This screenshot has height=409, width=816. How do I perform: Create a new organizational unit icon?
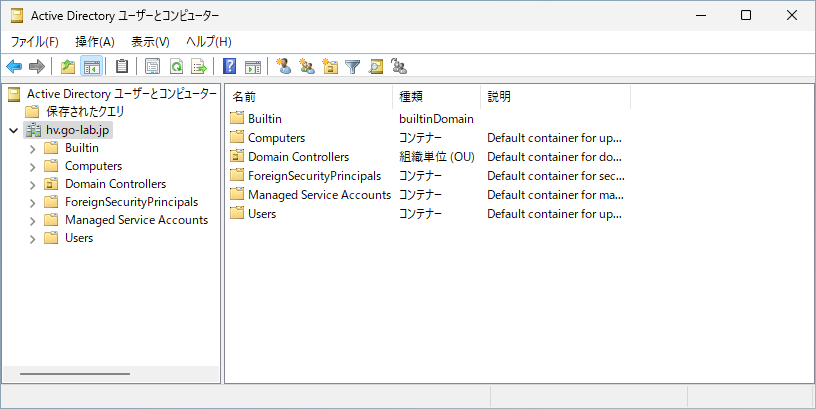(x=330, y=67)
